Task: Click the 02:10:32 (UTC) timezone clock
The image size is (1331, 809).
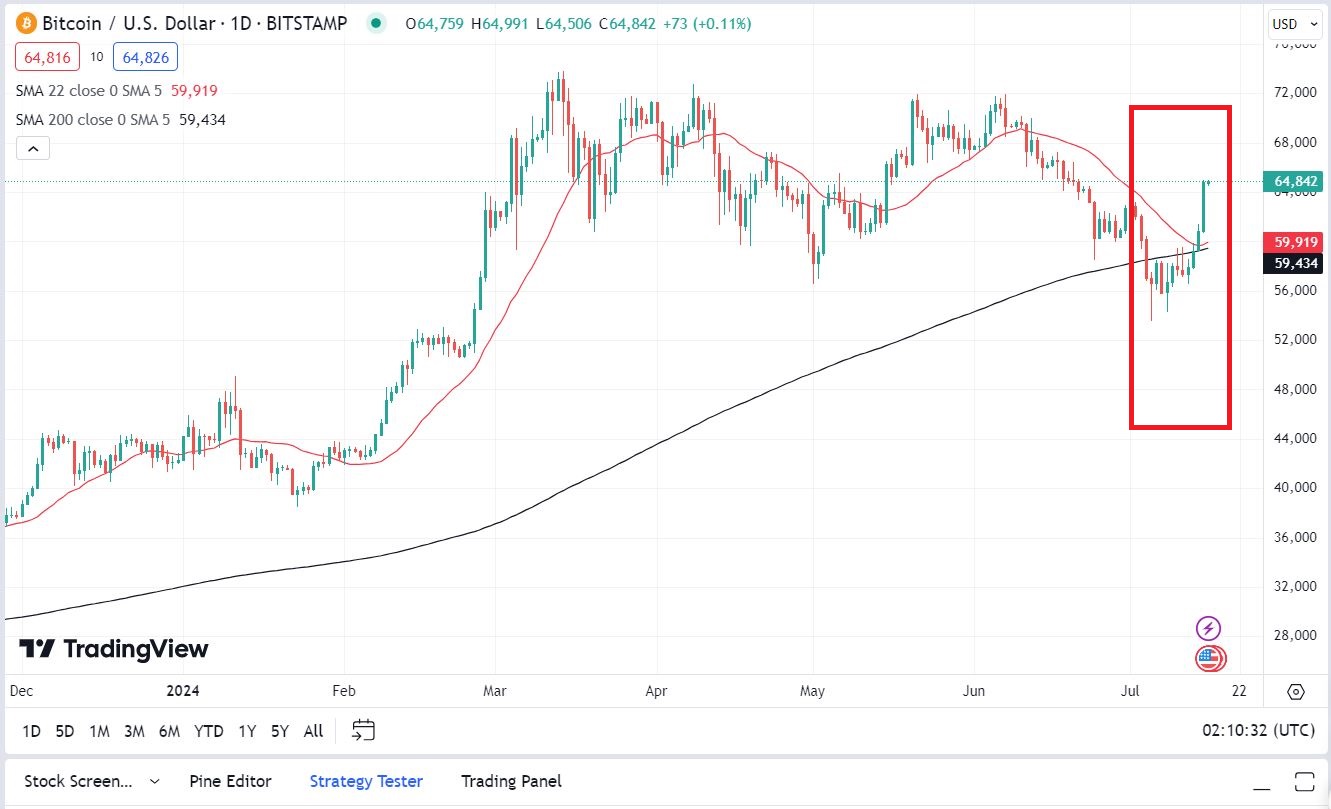Action: point(1258,731)
